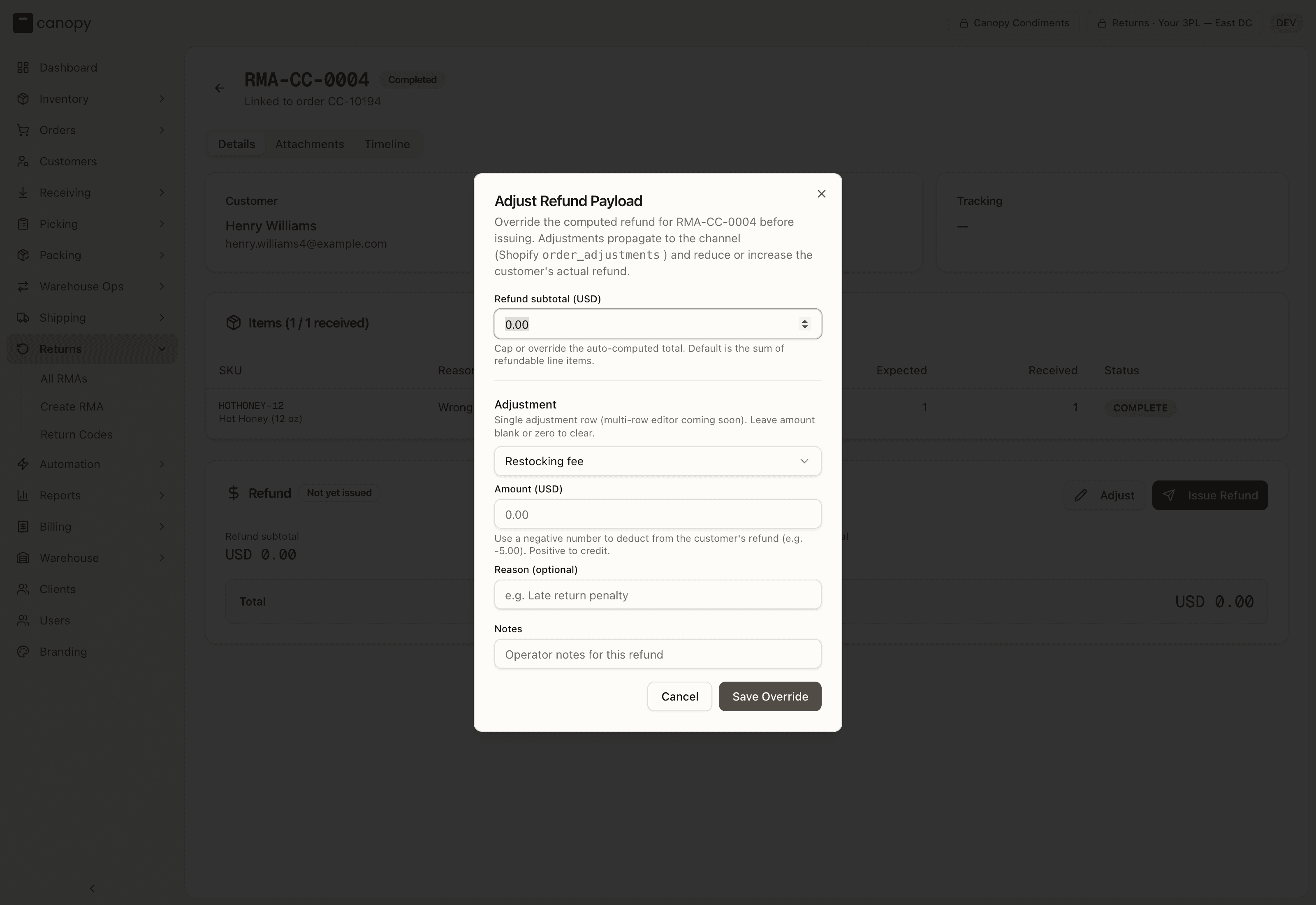Expand the Packing submenu chevron

[x=162, y=255]
